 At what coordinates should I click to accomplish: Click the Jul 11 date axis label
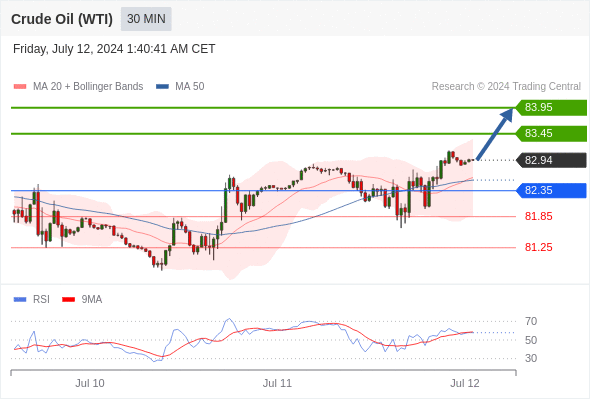(277, 383)
